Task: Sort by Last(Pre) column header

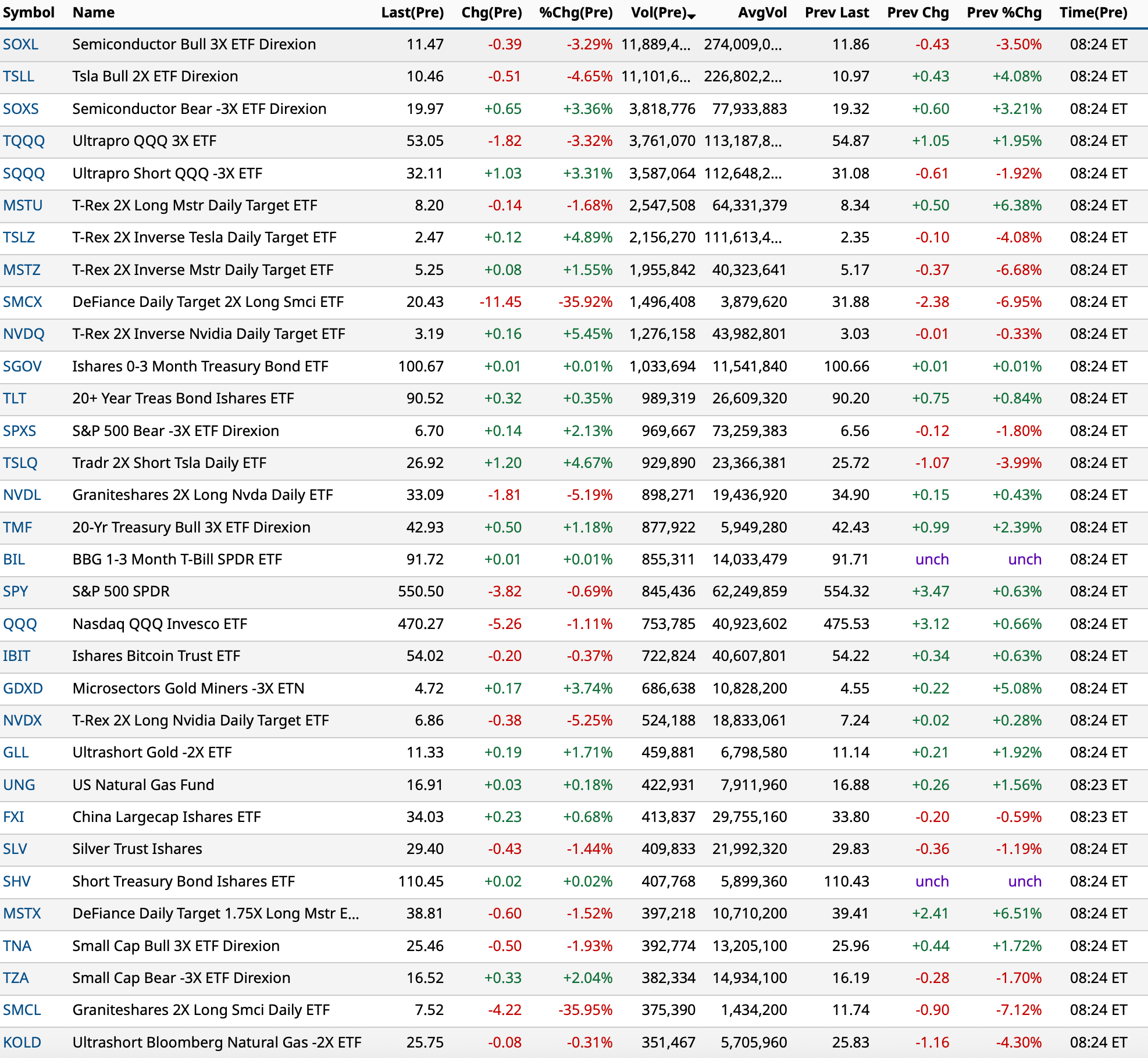Action: pyautogui.click(x=412, y=12)
